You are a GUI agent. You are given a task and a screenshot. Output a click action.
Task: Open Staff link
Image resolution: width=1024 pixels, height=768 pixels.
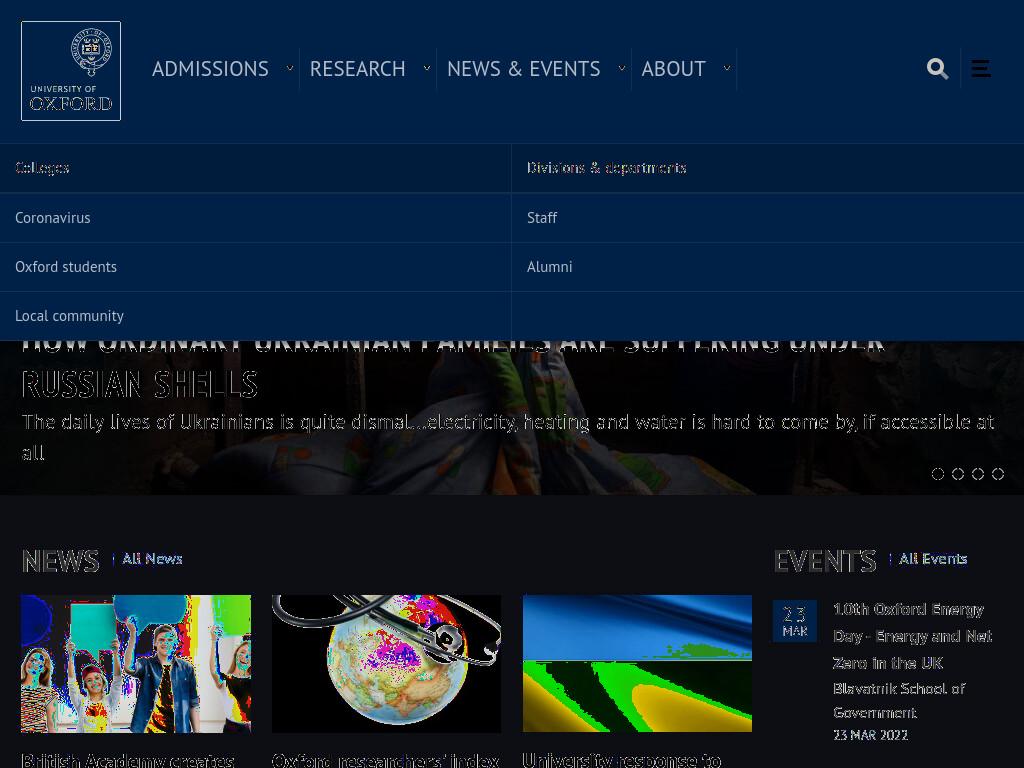(542, 217)
